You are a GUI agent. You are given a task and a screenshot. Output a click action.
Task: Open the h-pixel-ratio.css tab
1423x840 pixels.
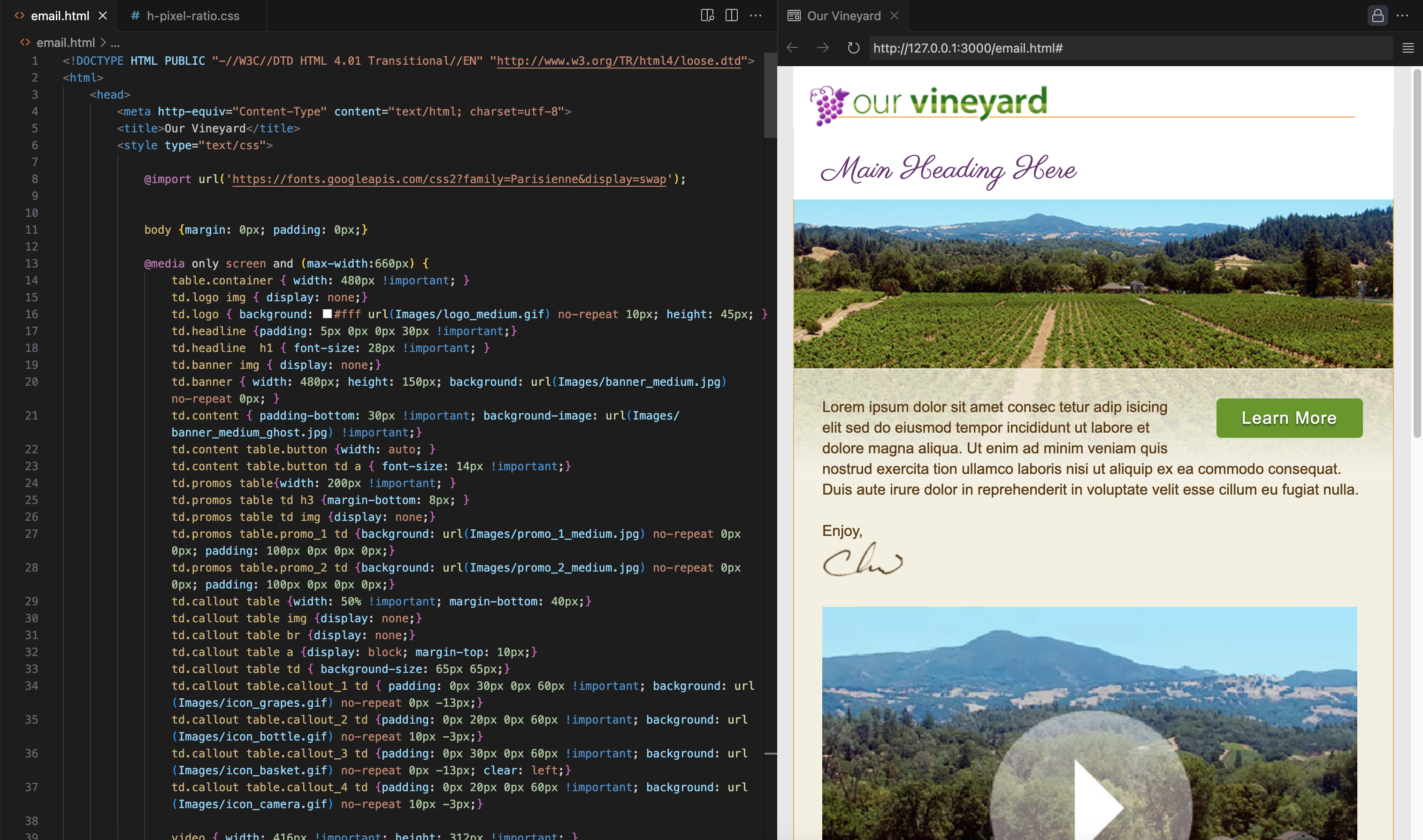pos(192,16)
